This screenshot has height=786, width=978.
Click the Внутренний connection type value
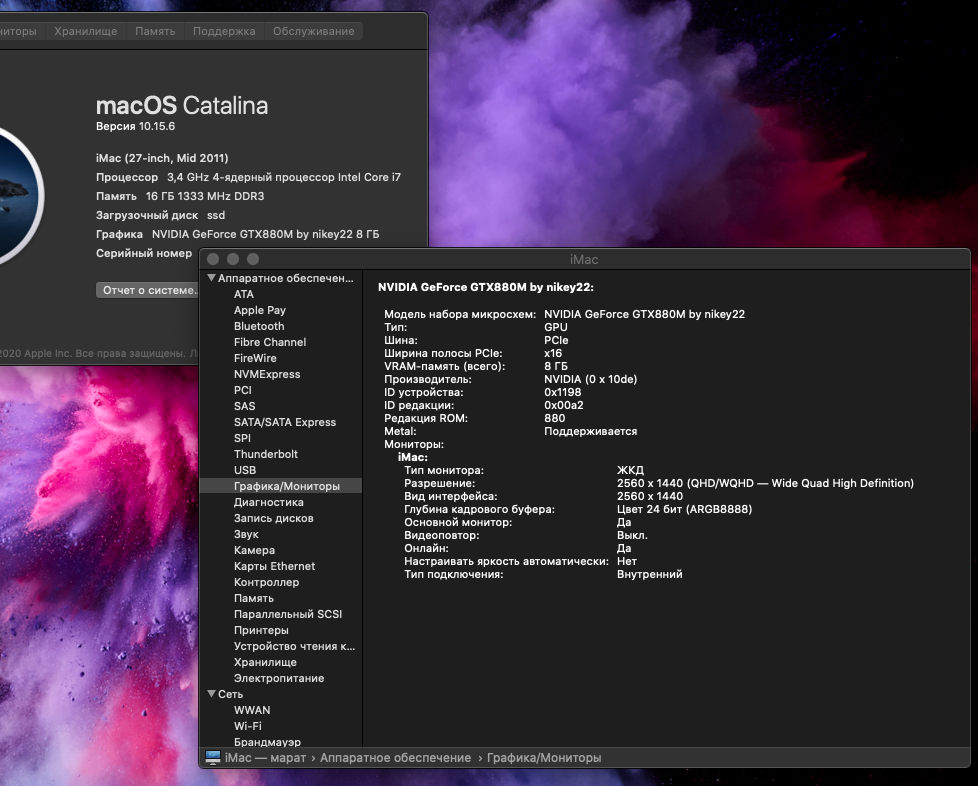pyautogui.click(x=649, y=575)
